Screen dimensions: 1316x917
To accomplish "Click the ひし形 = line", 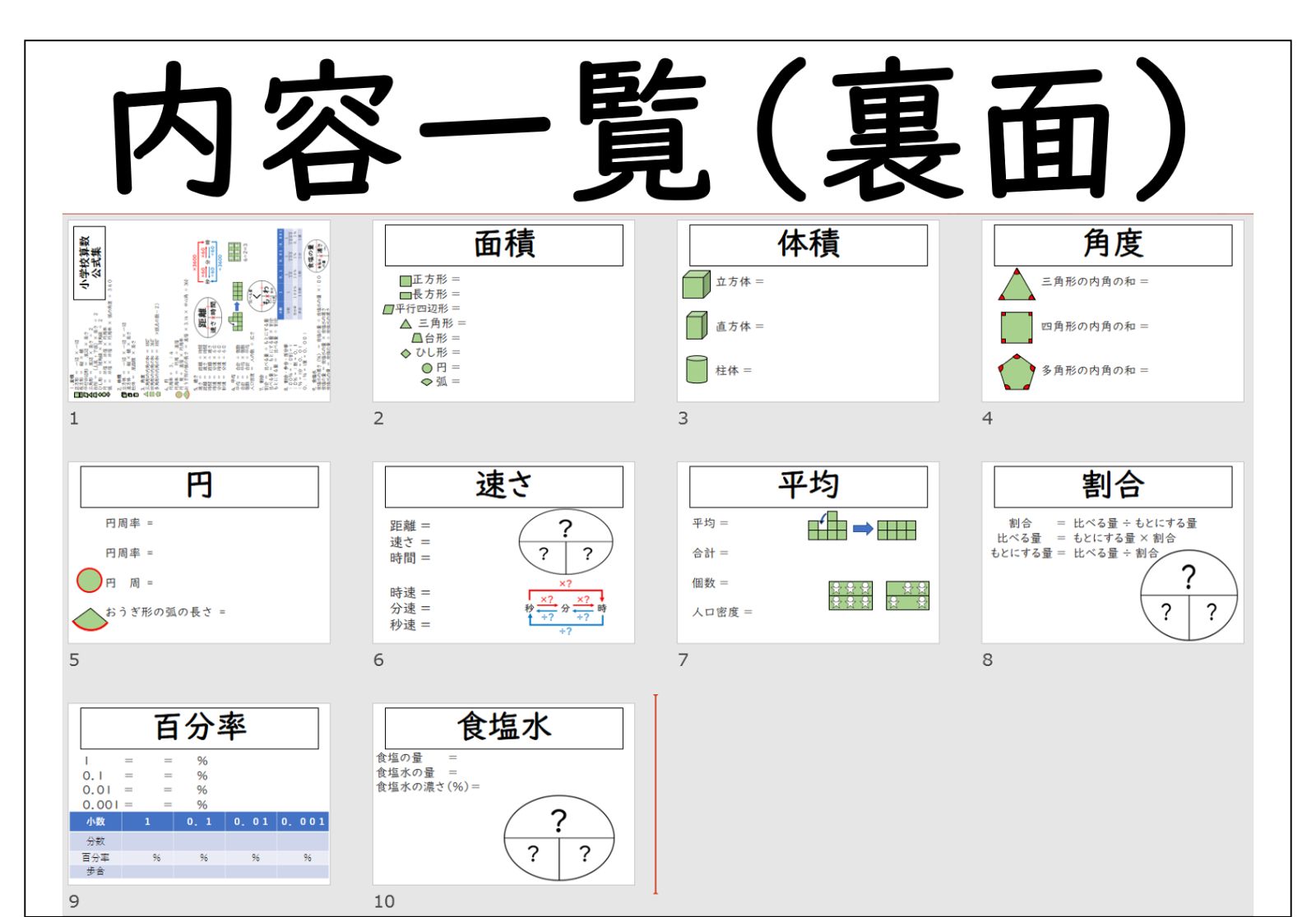I will click(430, 353).
